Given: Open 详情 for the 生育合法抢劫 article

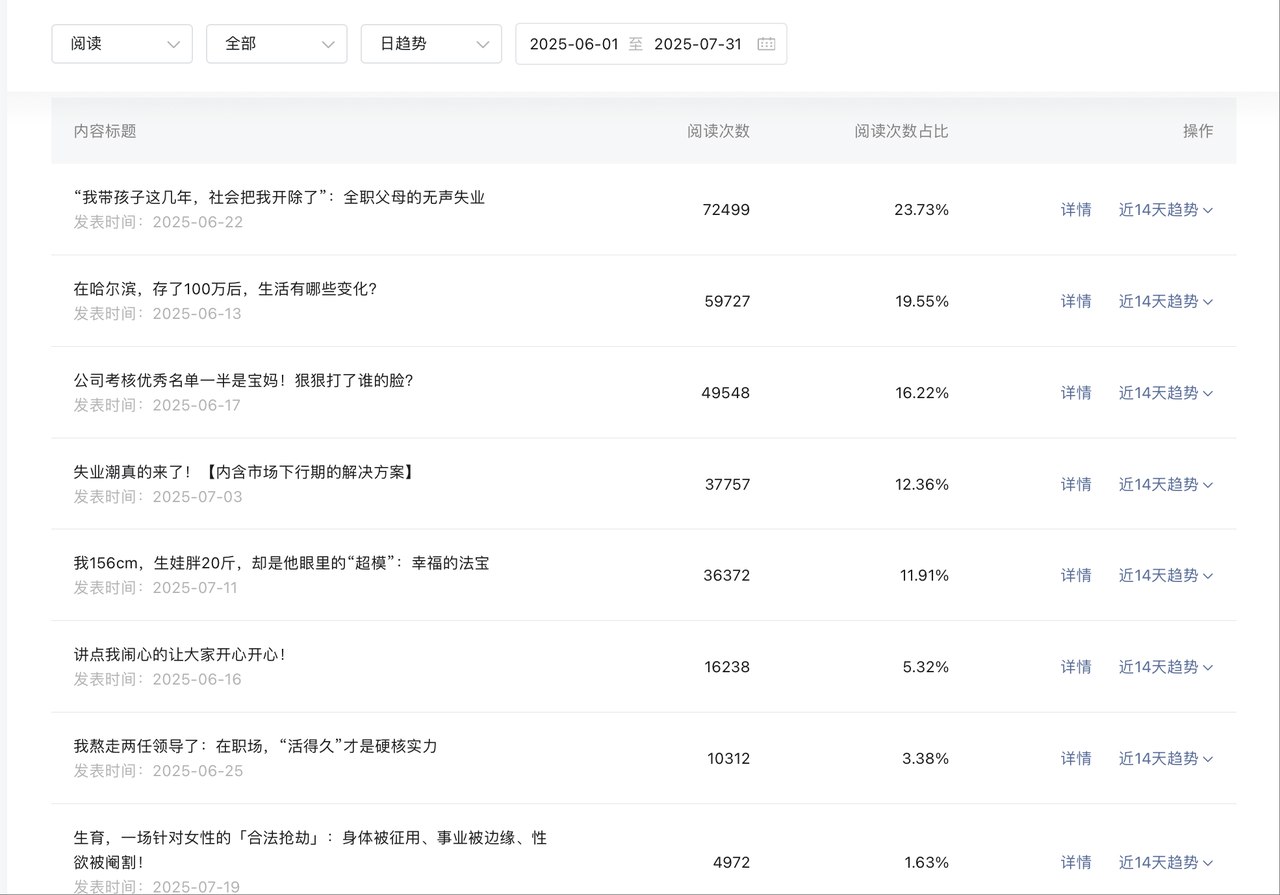Looking at the screenshot, I should (x=1076, y=862).
